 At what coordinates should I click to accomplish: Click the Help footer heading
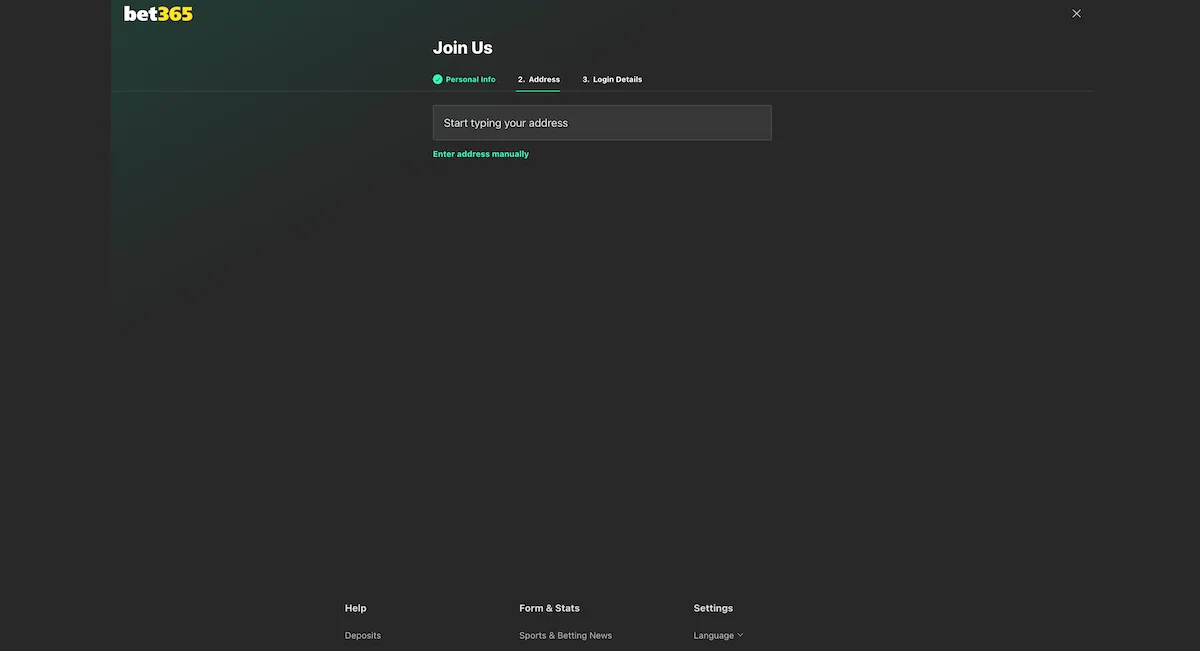coord(356,608)
